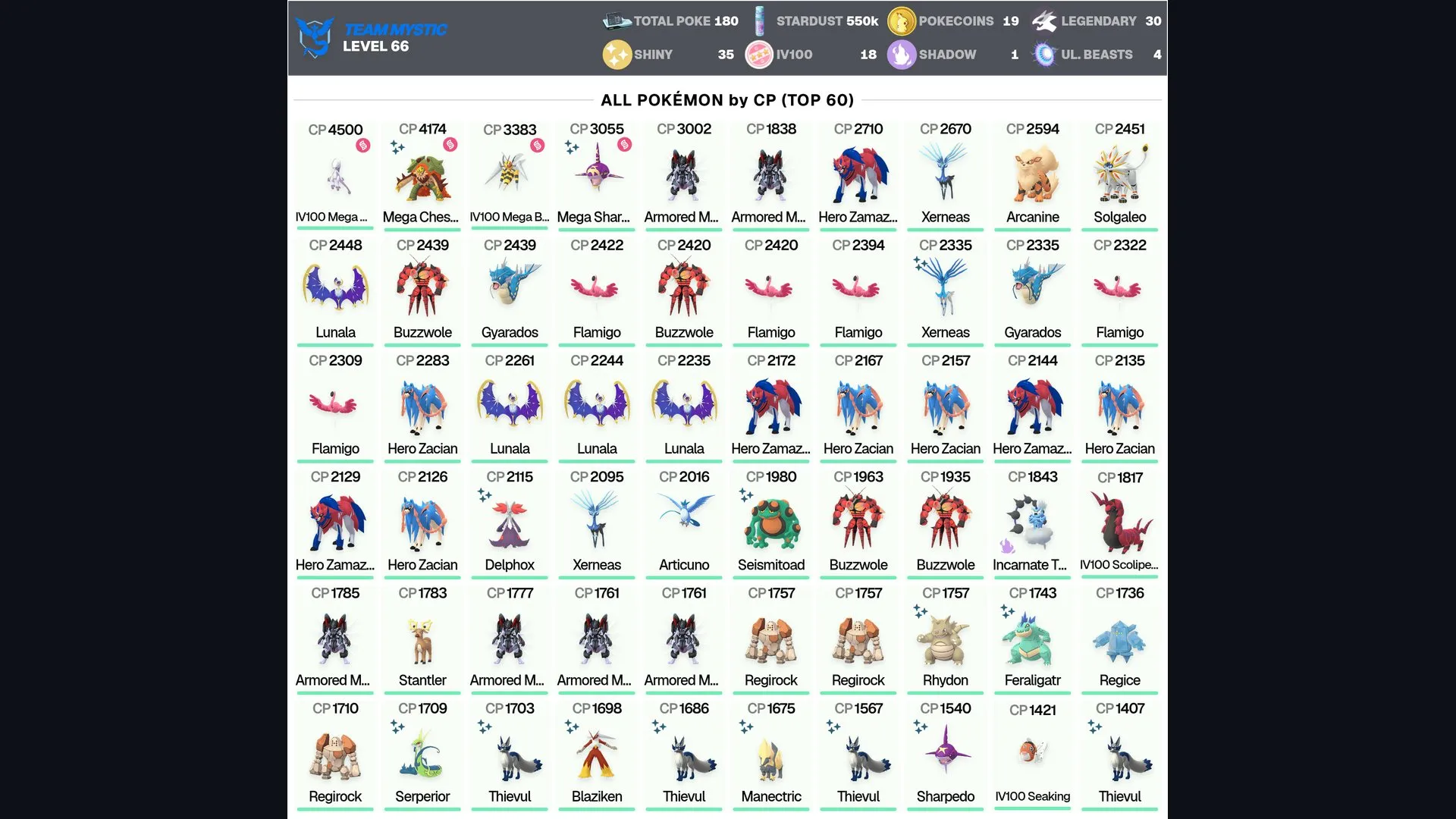Open the Articuno CP 2016 card
The image size is (1456, 819).
pos(684,522)
